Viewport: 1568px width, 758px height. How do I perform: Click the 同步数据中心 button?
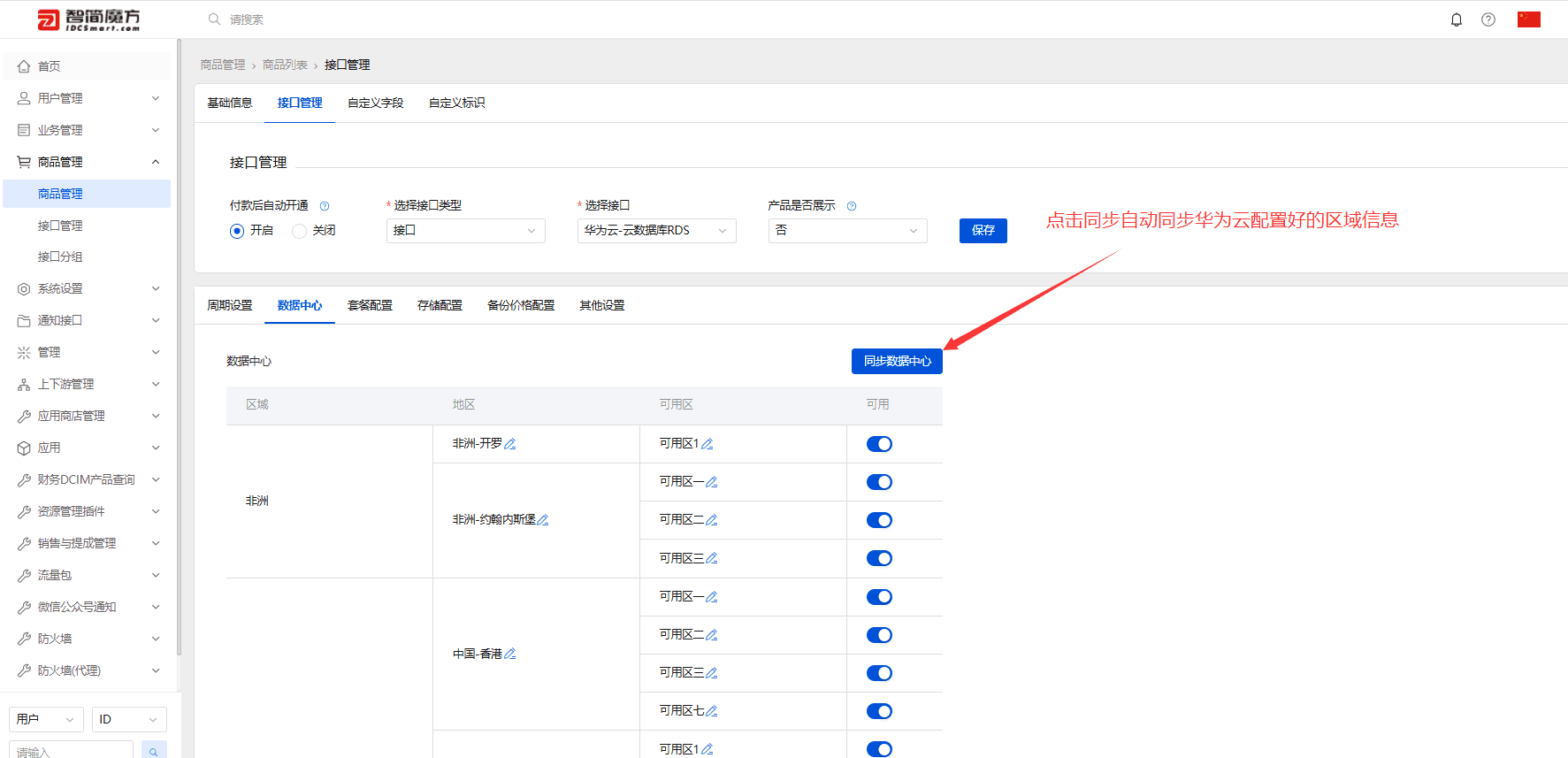tap(897, 361)
